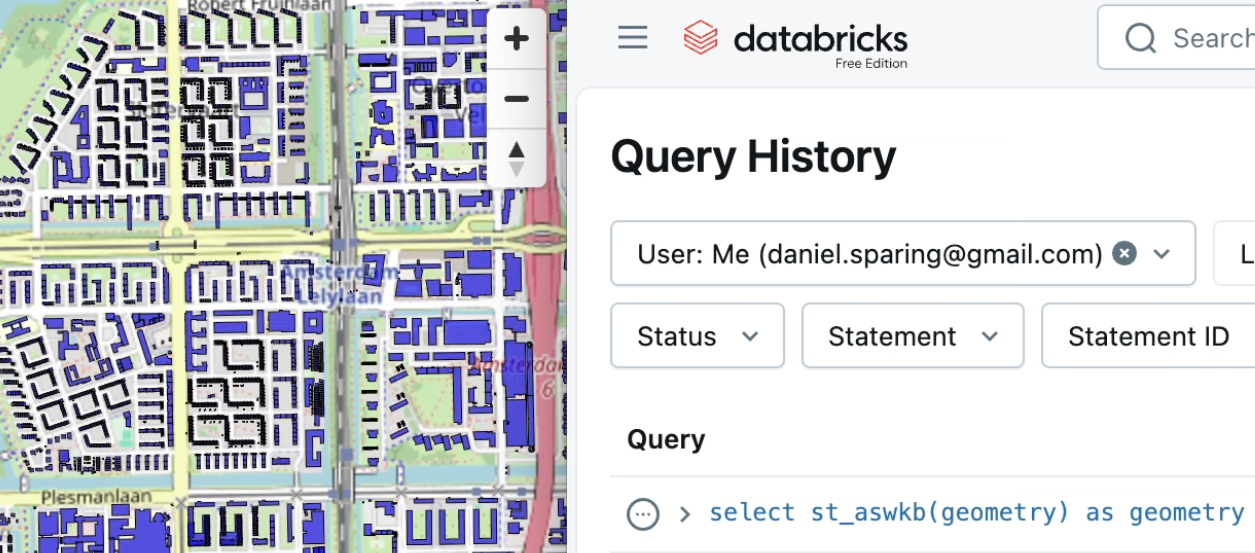Image resolution: width=1255 pixels, height=553 pixels.
Task: Expand the select st_aswkb query row
Action: pyautogui.click(x=685, y=514)
